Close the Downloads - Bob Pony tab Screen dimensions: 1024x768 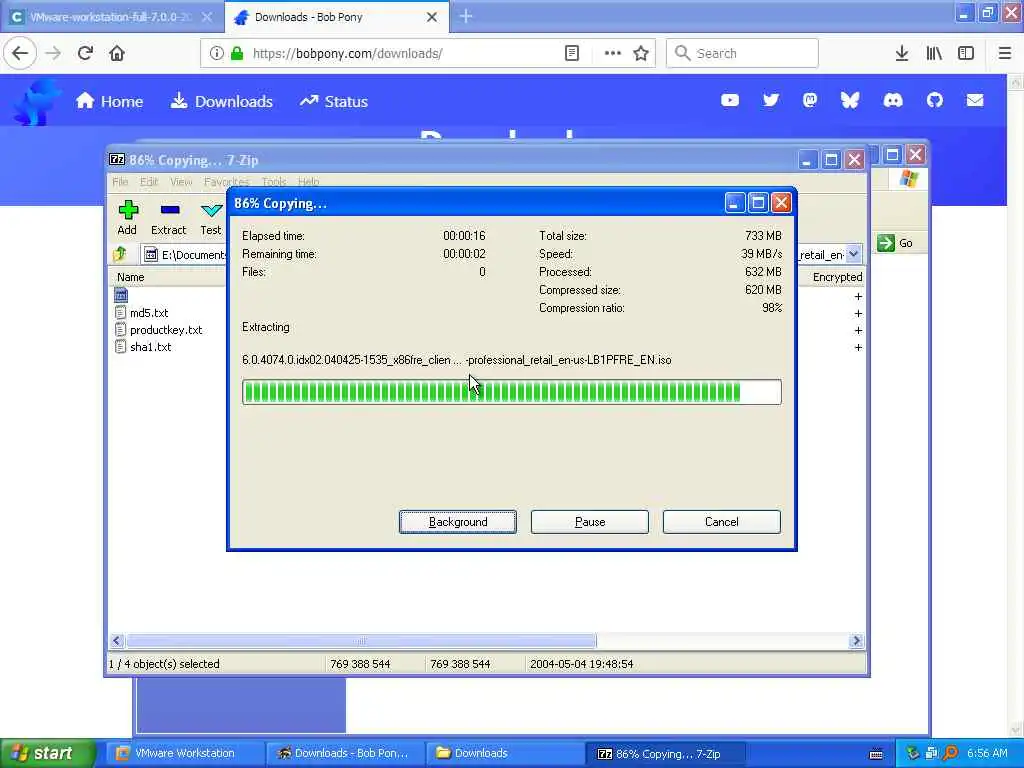pyautogui.click(x=432, y=17)
